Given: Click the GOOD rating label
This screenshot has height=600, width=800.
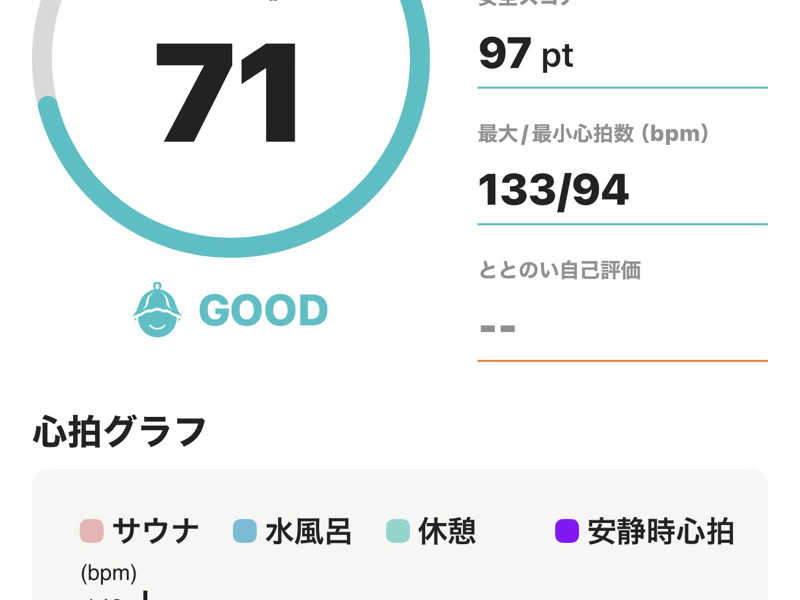Looking at the screenshot, I should click(x=263, y=310).
